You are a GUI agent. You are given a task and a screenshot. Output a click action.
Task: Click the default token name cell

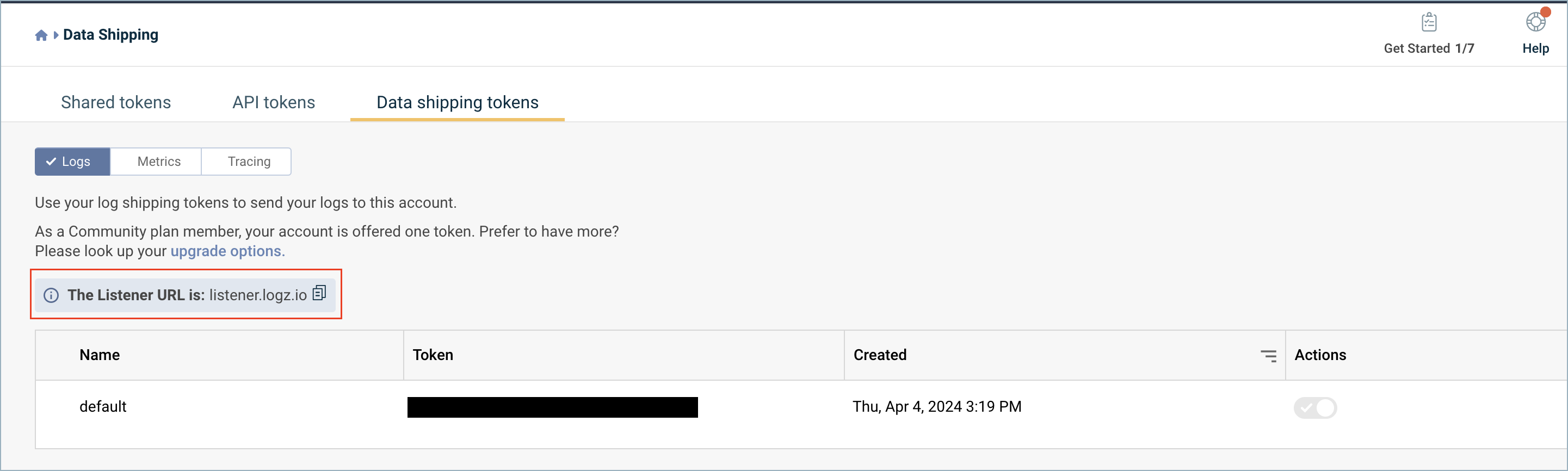point(103,406)
